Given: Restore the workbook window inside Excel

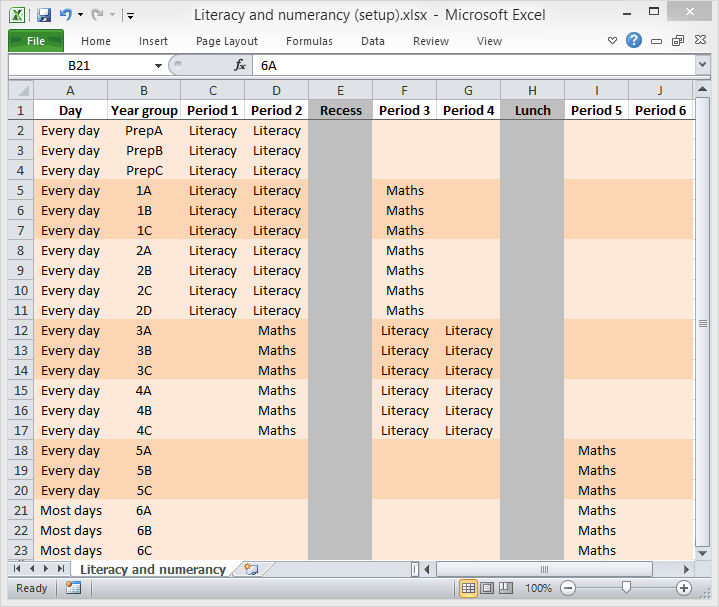Looking at the screenshot, I should [678, 41].
